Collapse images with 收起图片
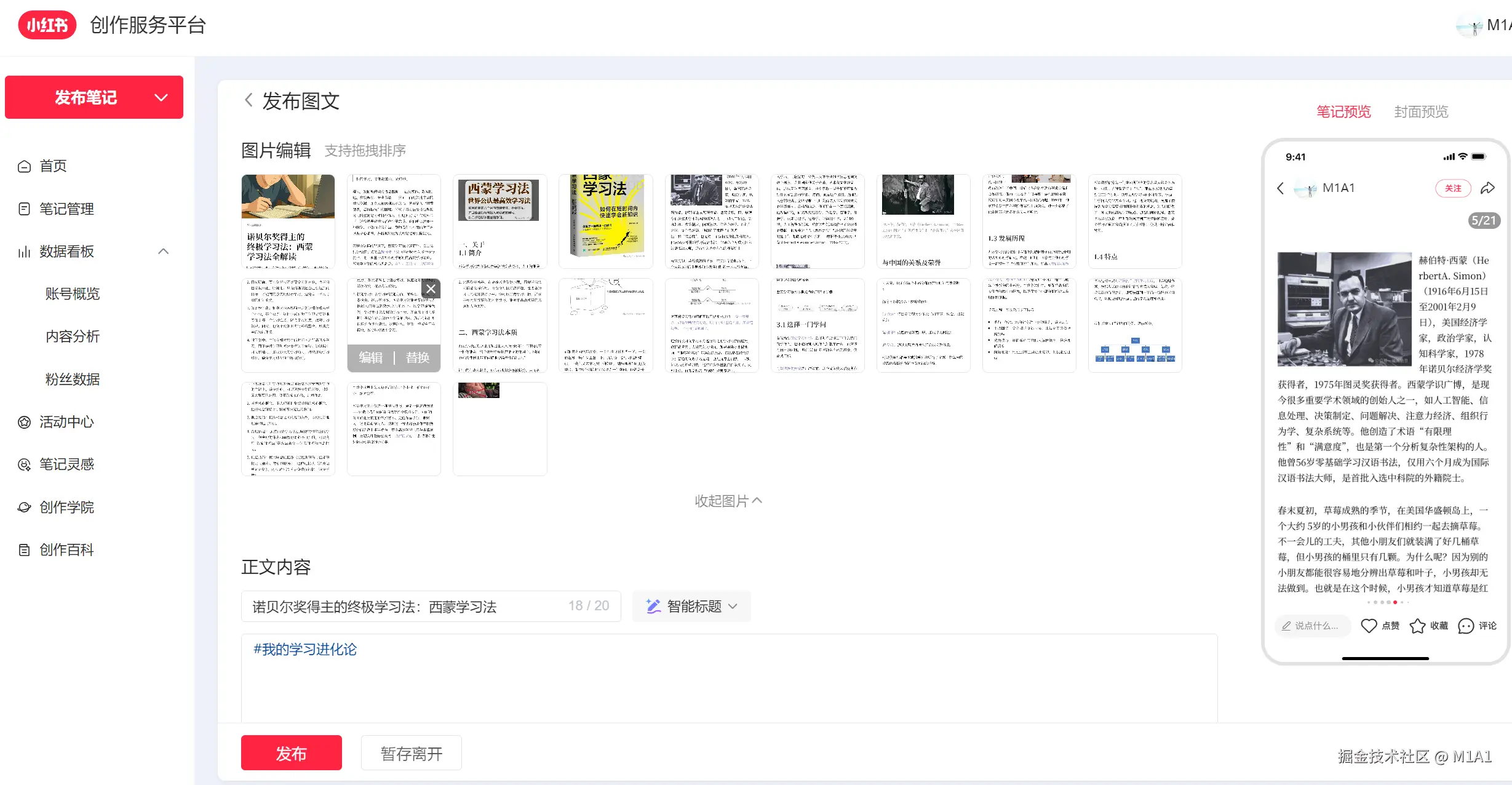This screenshot has height=785, width=1512. (x=728, y=501)
